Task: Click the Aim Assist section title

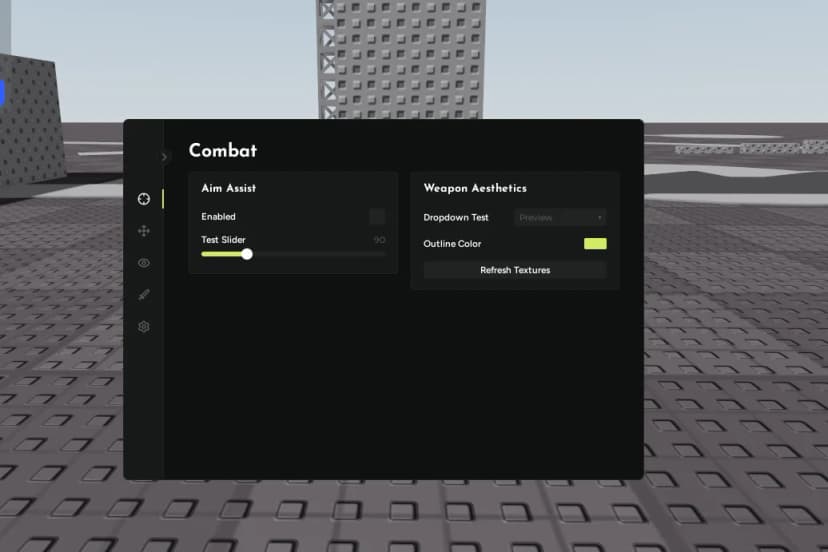Action: (228, 188)
